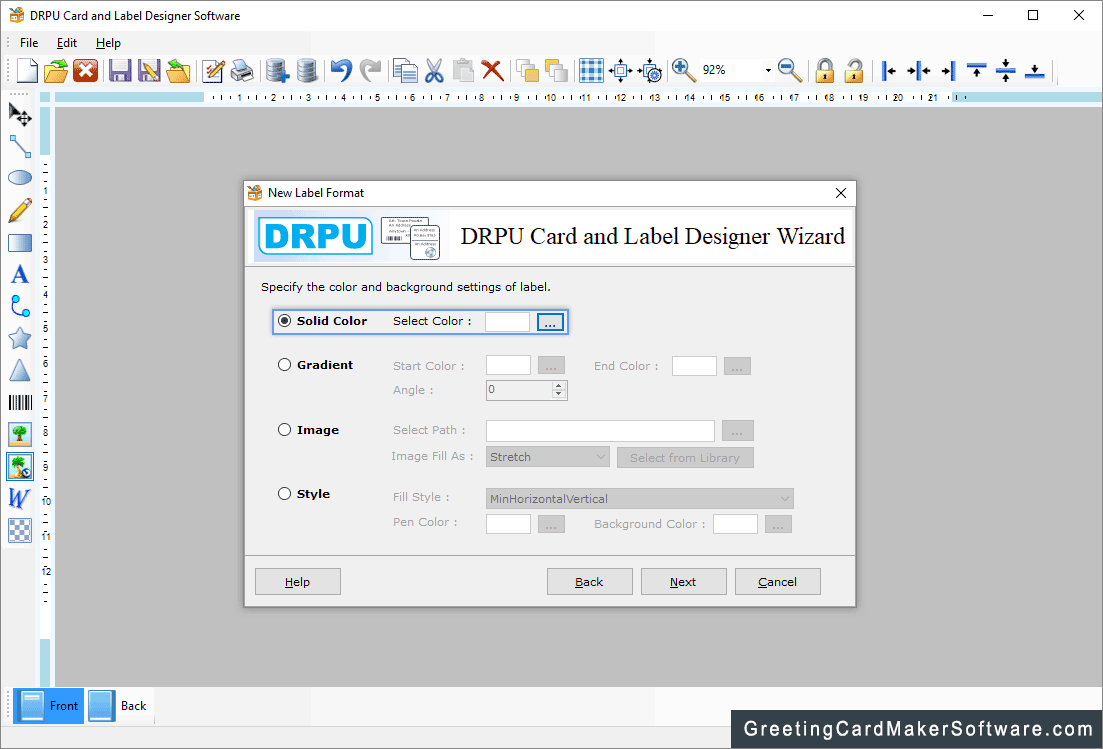The image size is (1103, 749).
Task: Open the Edit menu
Action: click(x=67, y=43)
